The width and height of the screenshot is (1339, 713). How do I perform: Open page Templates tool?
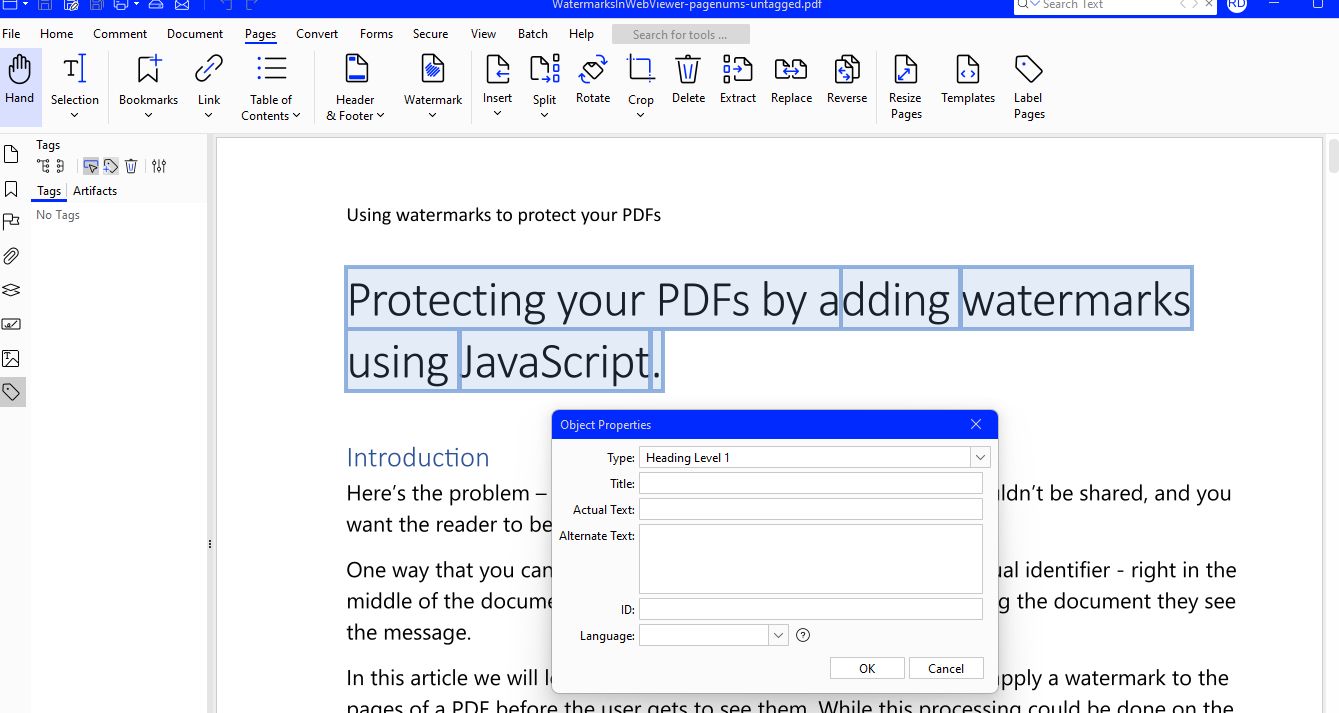967,80
